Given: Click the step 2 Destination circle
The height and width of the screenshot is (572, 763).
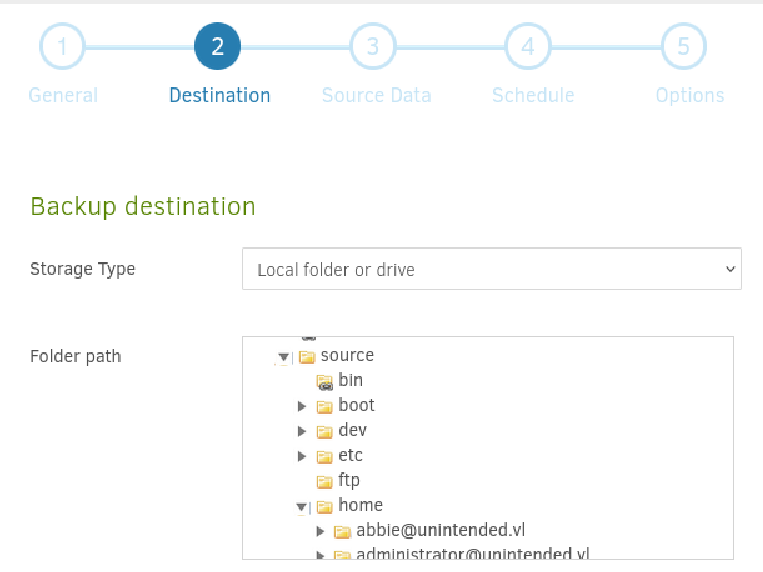Looking at the screenshot, I should (x=217, y=46).
